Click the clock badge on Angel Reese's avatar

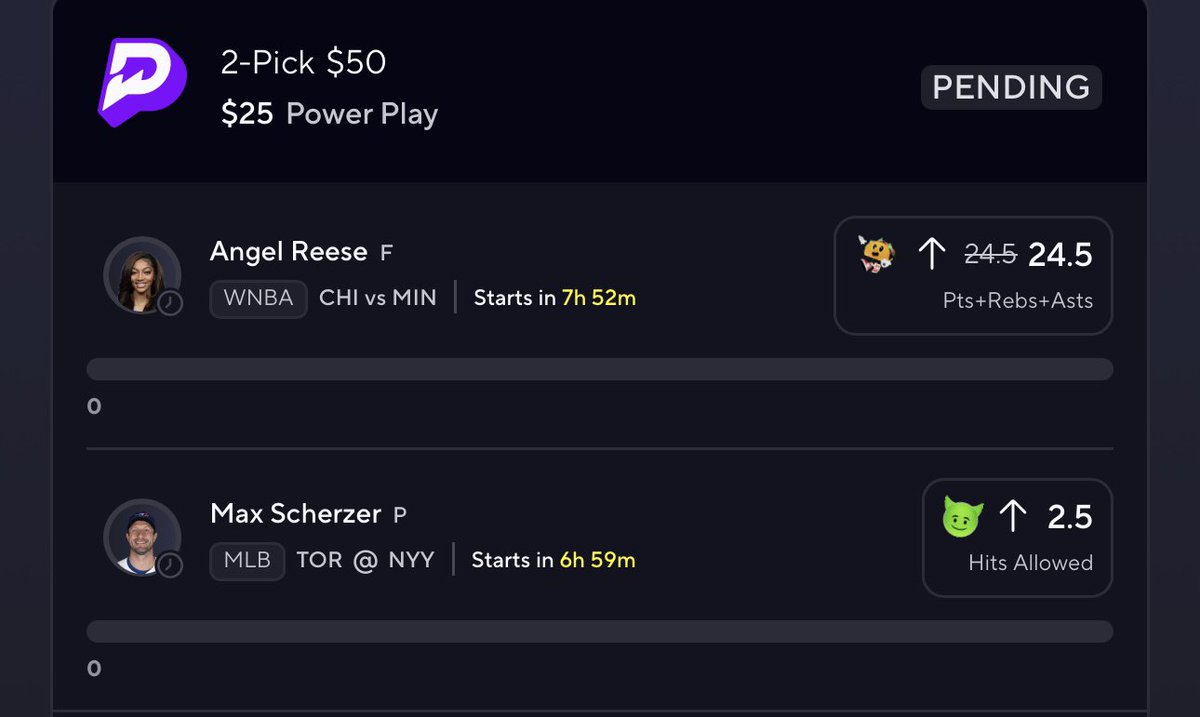pyautogui.click(x=170, y=302)
